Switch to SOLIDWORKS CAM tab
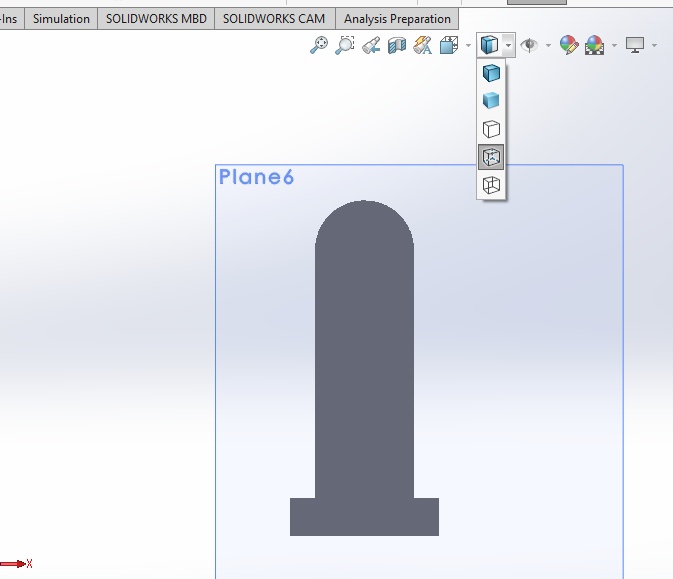Viewport: 673px width, 579px height. click(274, 19)
